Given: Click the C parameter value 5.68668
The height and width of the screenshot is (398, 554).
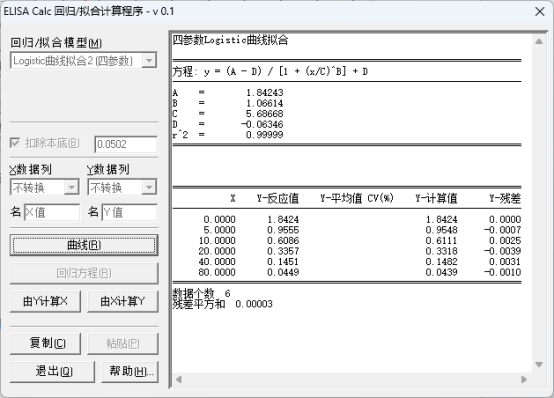Looking at the screenshot, I should coord(265,114).
